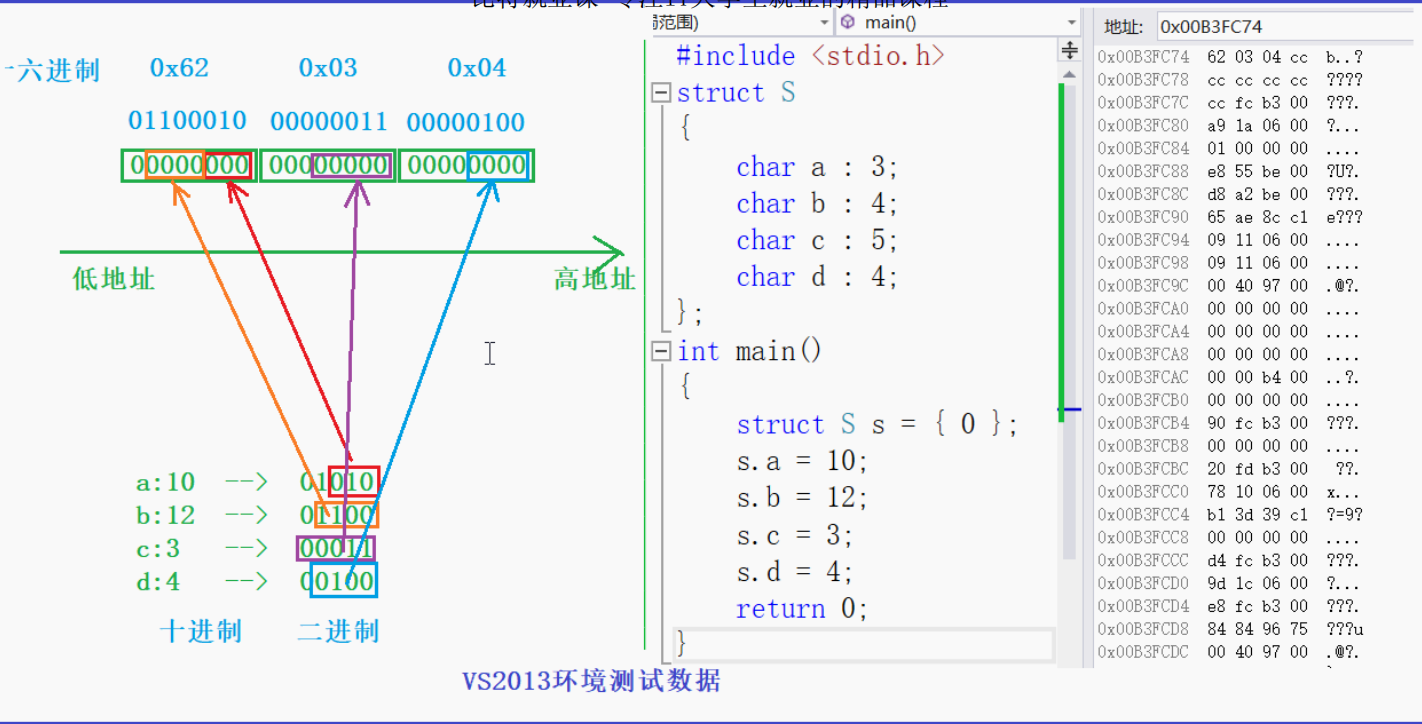Click the blue marker on the editor scrollbar
Image resolution: width=1422 pixels, height=724 pixels.
click(x=1072, y=409)
